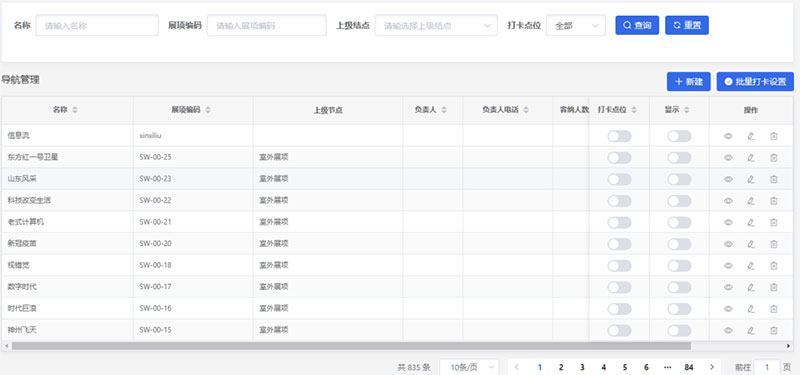800x375 pixels.
Task: Toggle 打卡点位 switch for 信息流
Action: click(619, 136)
